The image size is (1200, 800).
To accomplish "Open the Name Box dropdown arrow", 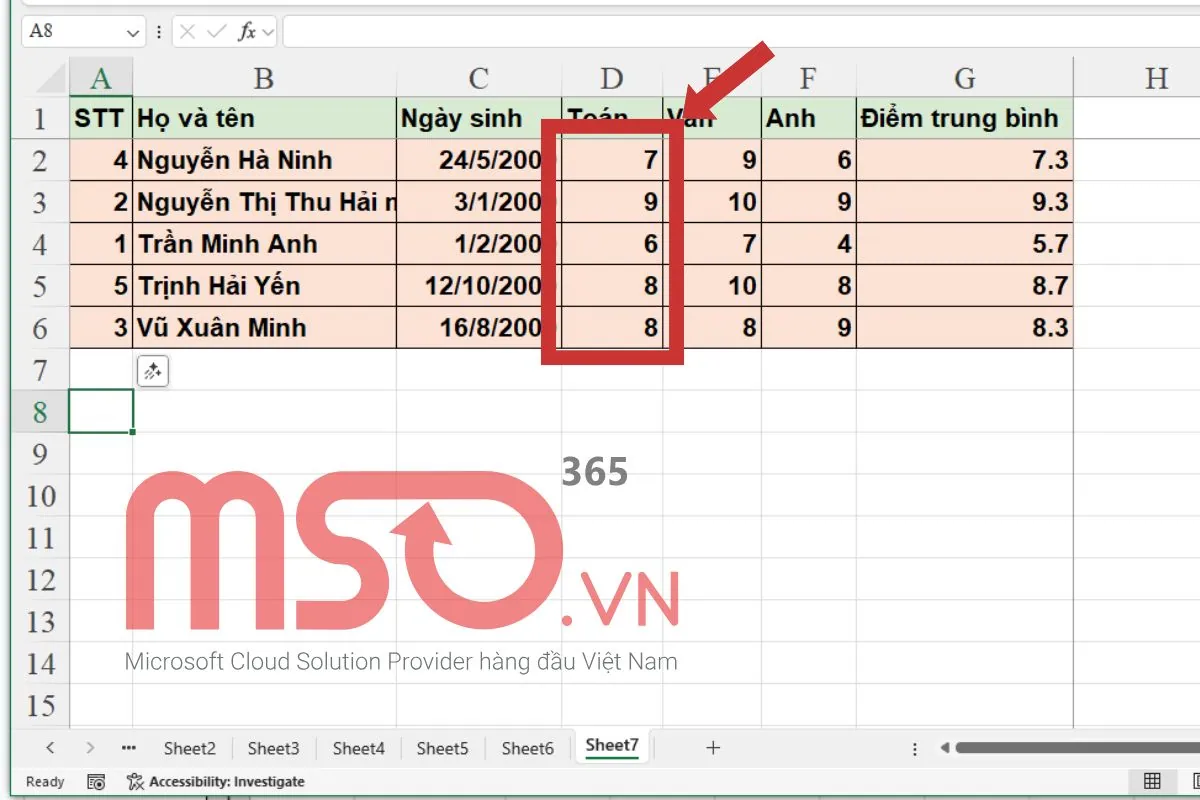I will 135,32.
